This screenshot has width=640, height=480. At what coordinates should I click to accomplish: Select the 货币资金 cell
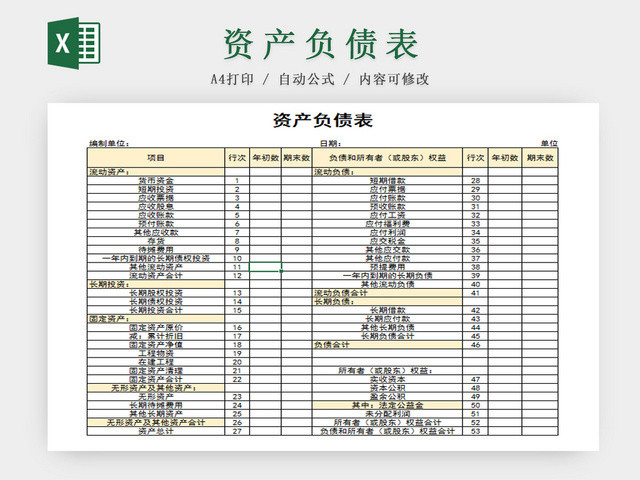pos(156,180)
